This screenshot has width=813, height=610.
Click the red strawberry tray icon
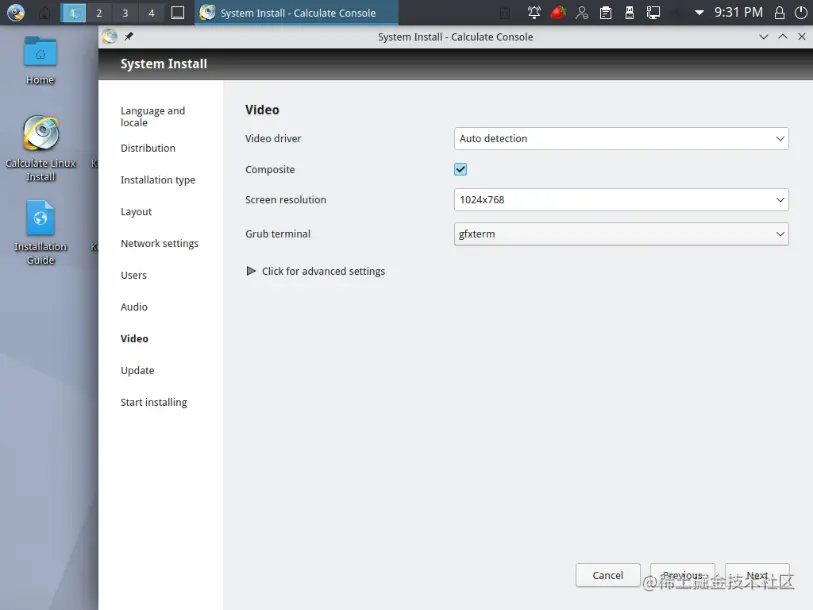point(558,12)
